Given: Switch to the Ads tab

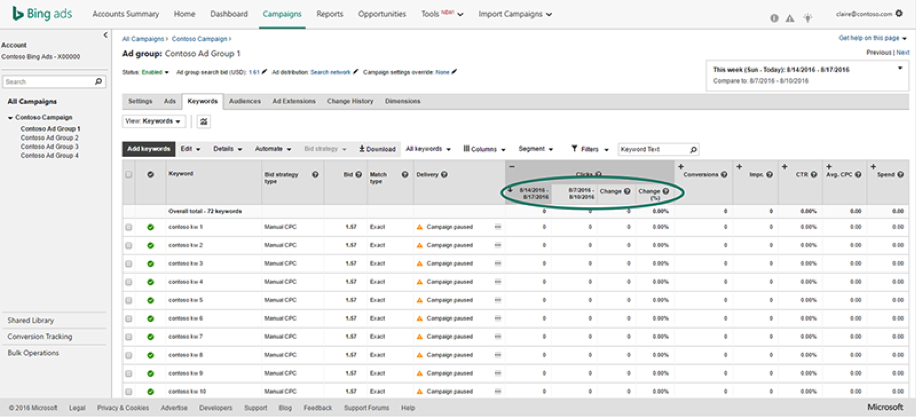Looking at the screenshot, I should click(170, 101).
